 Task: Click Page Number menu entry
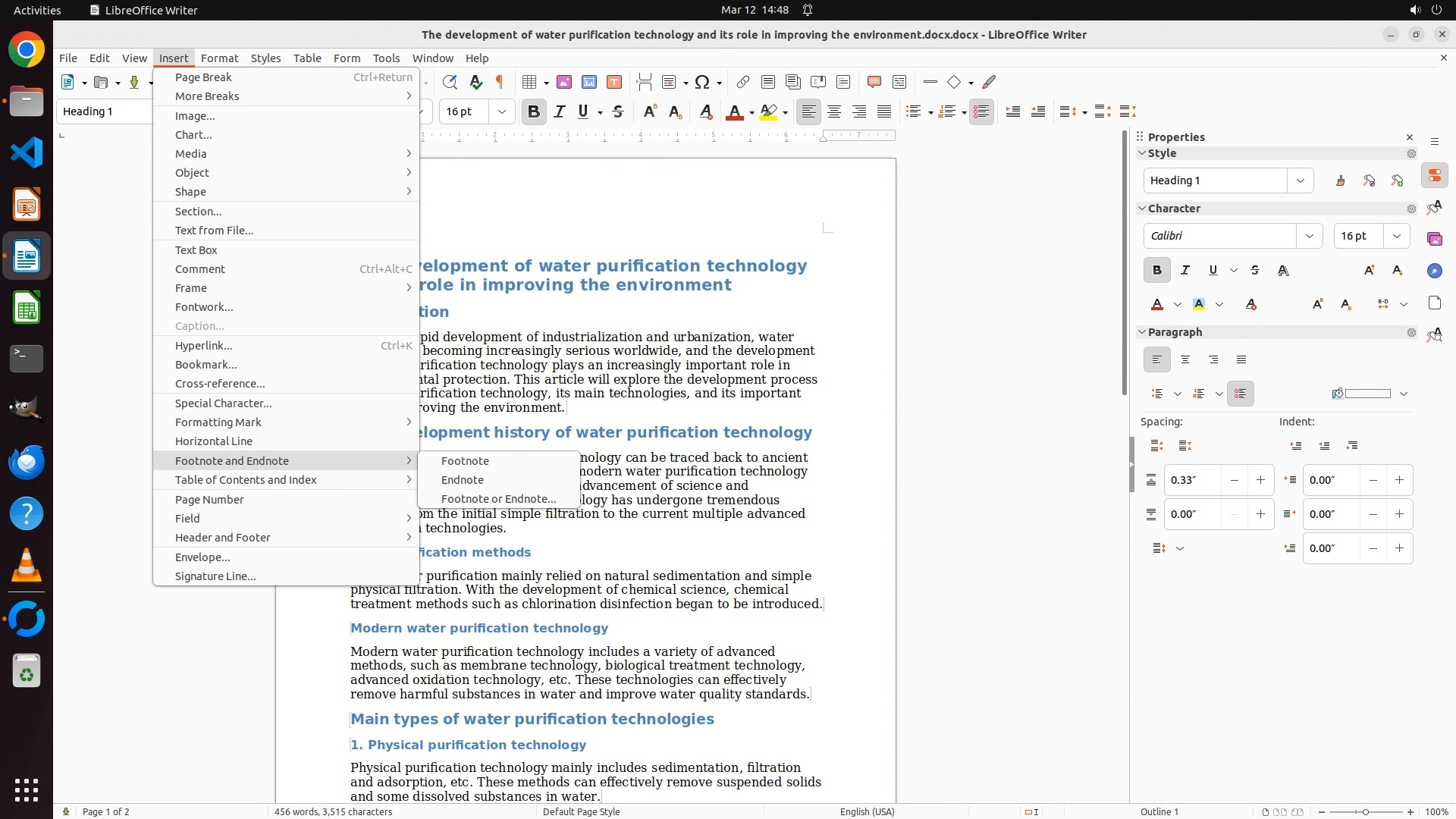[x=209, y=500]
